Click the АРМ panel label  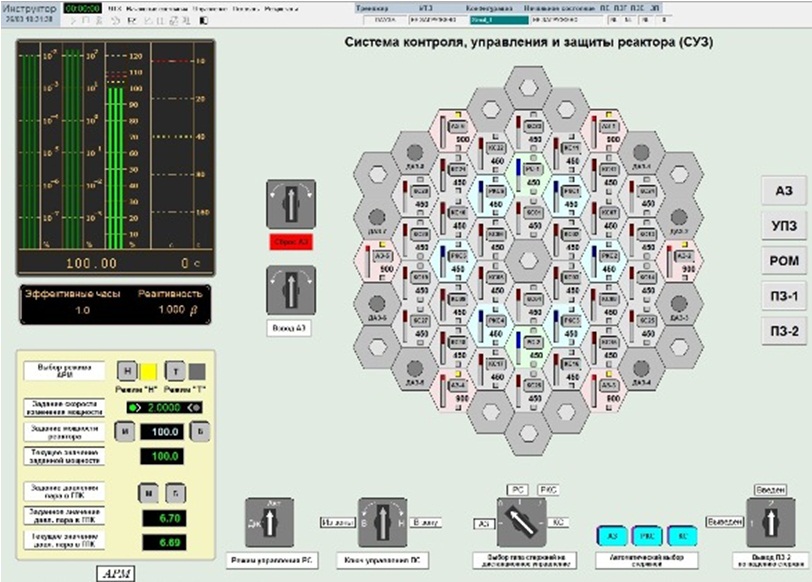(115, 574)
